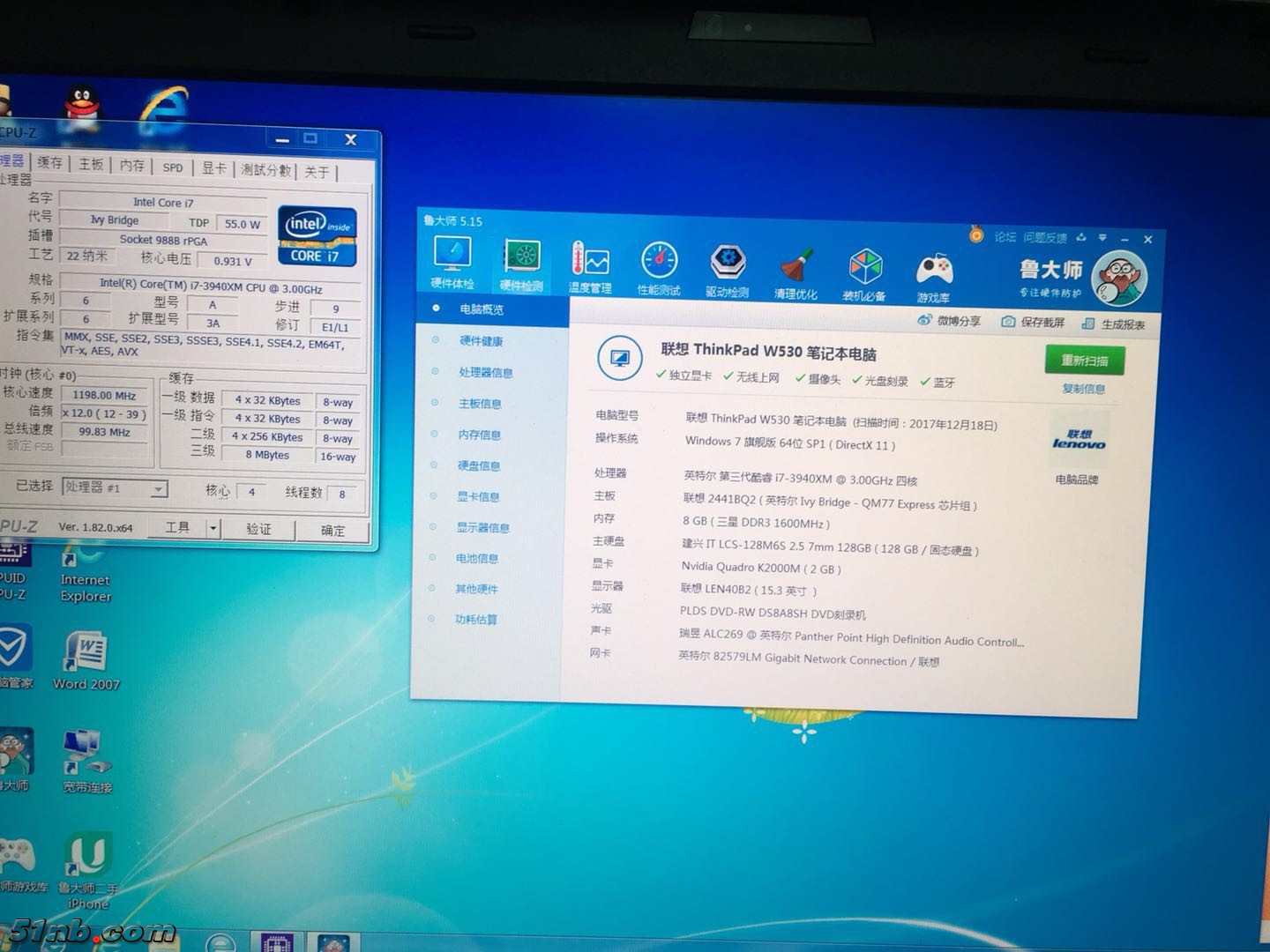Open 装机必备 essential software cube
Image resolution: width=1270 pixels, height=952 pixels.
click(864, 274)
